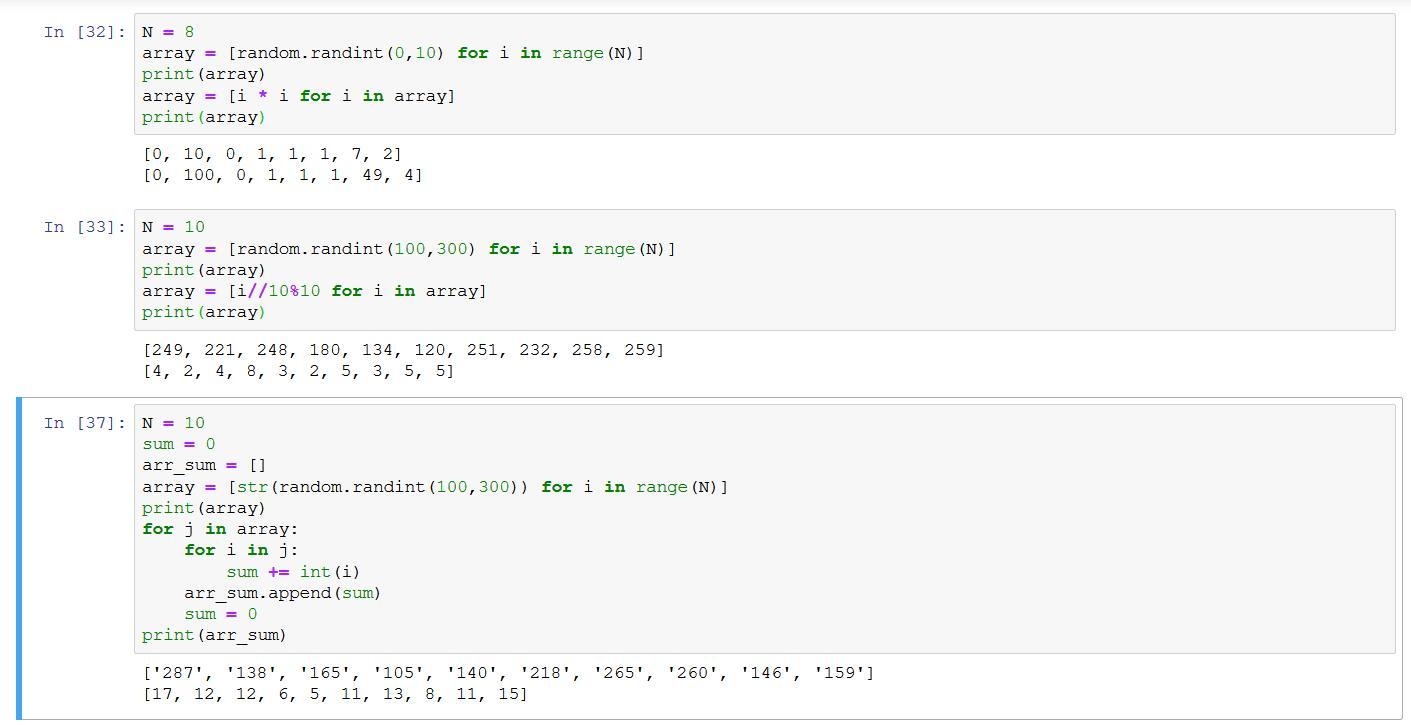Click the i//10%10 expression line
Screen dimensions: 1411x725
[x=314, y=291]
